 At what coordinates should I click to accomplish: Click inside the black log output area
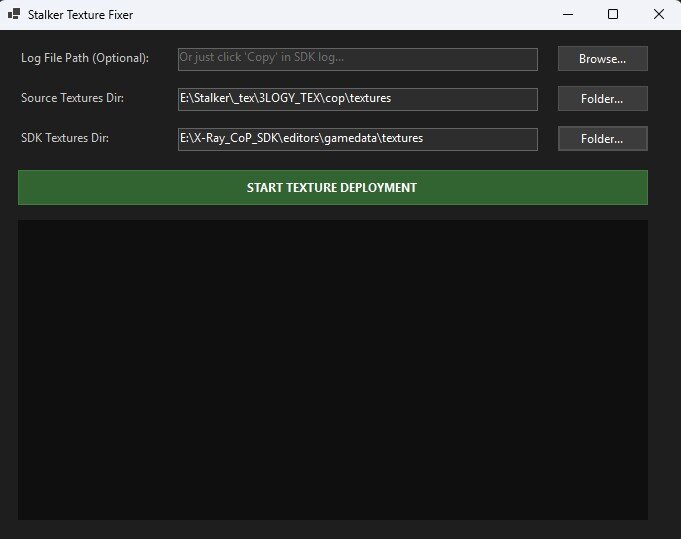[333, 370]
